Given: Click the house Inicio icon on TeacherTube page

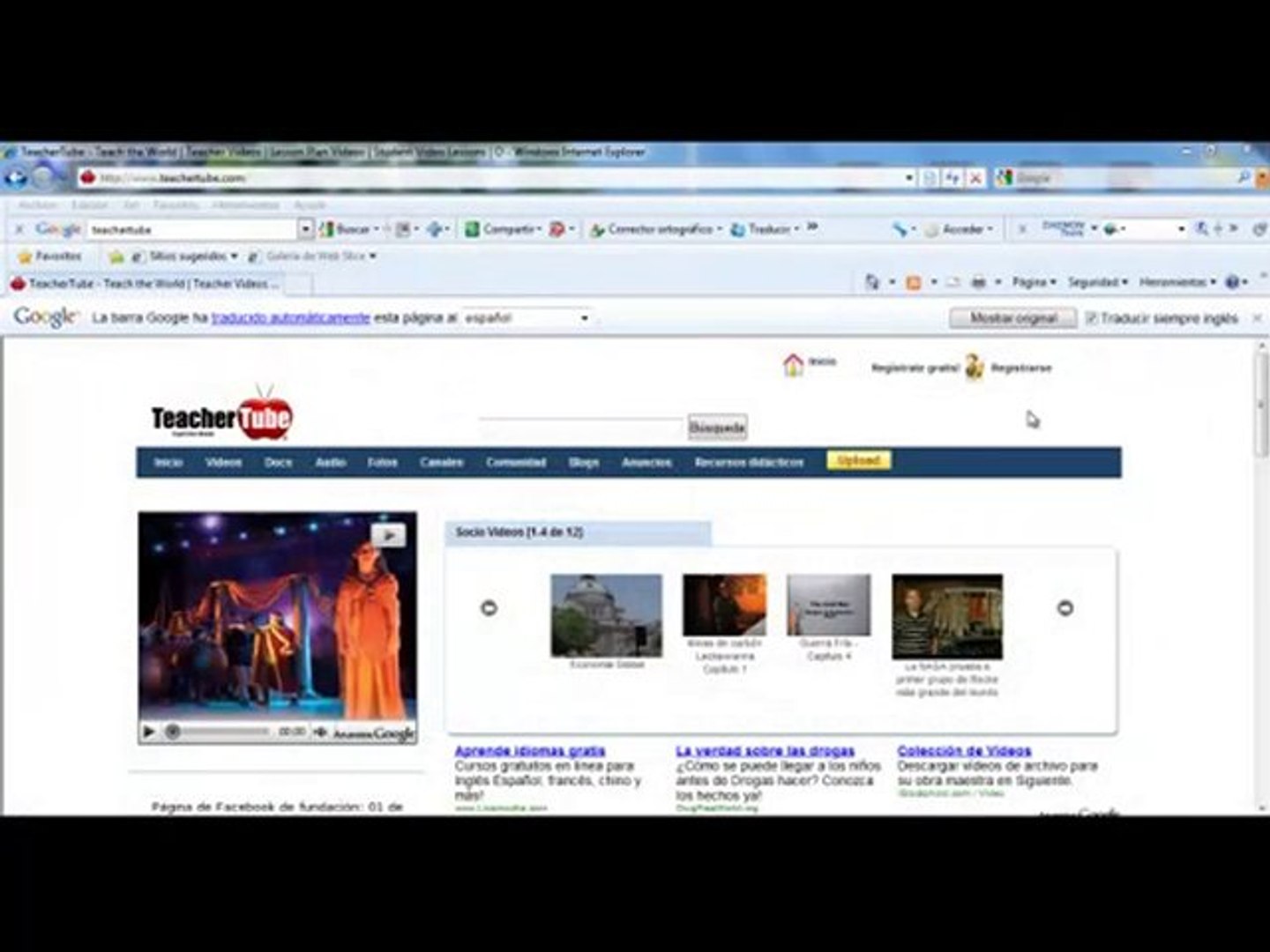Looking at the screenshot, I should [x=793, y=364].
